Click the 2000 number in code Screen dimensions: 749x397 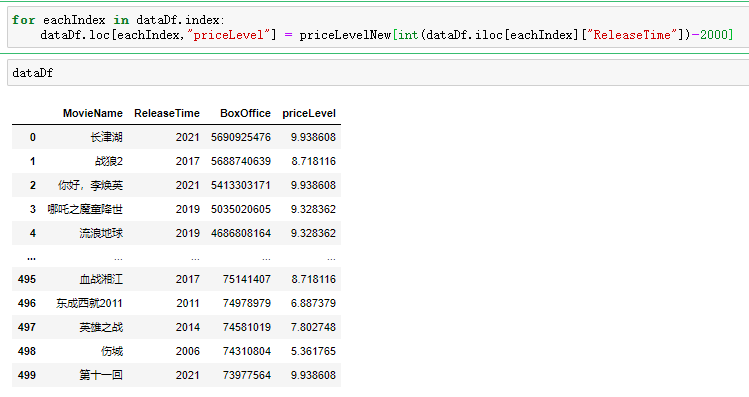pyautogui.click(x=713, y=34)
